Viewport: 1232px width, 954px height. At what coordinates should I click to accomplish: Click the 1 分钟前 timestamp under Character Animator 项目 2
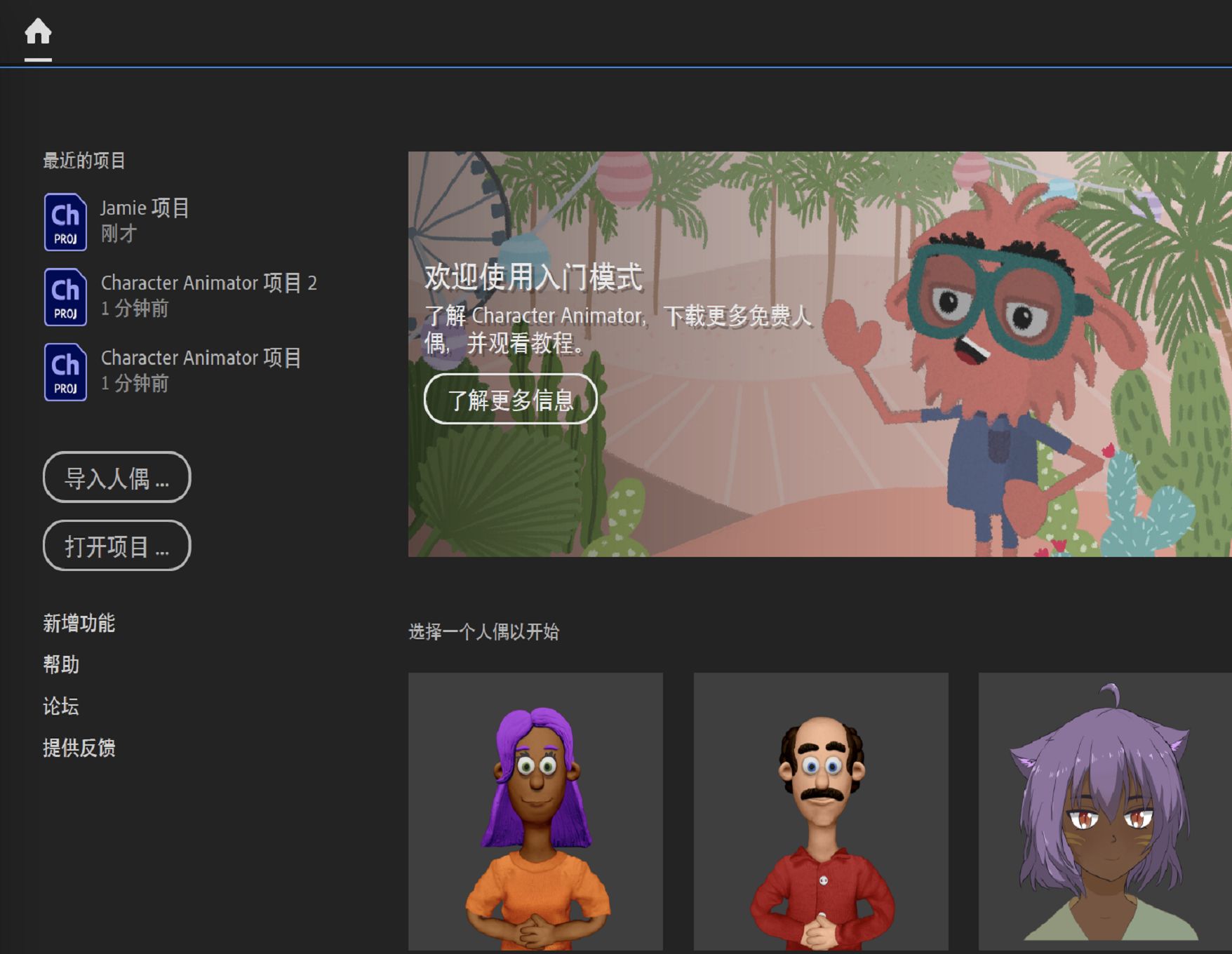[x=135, y=309]
